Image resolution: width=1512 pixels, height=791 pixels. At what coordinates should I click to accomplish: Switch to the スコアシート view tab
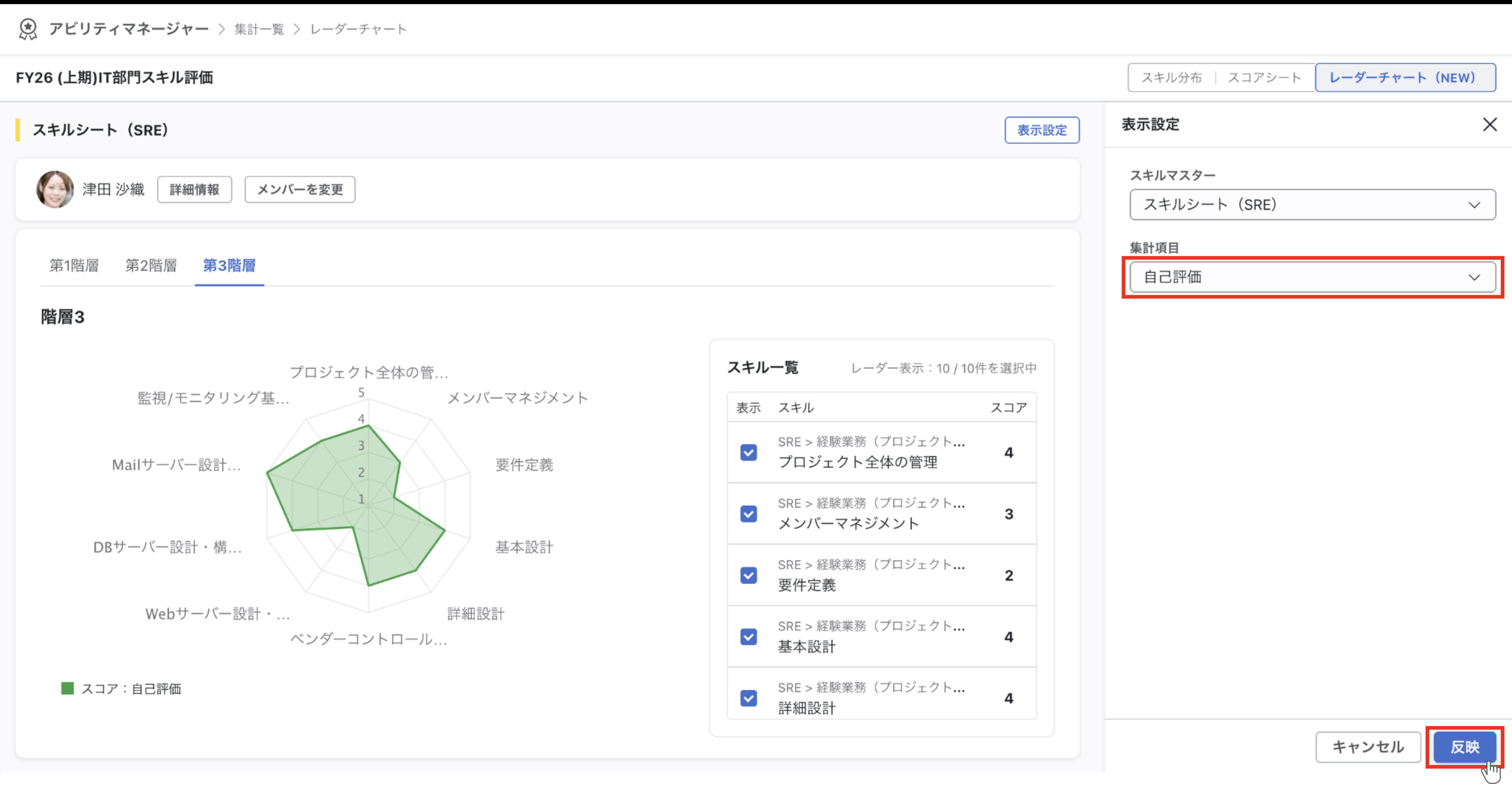tap(1264, 78)
